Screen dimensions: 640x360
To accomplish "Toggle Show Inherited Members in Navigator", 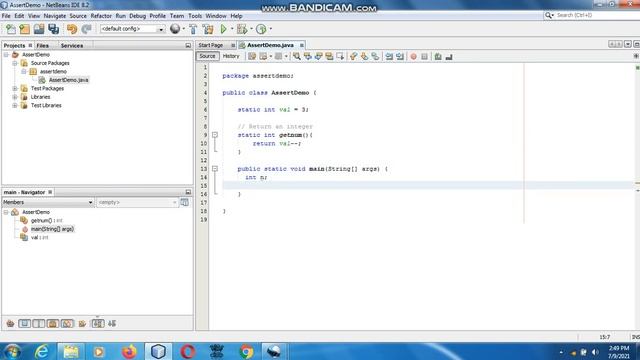I will coord(10,324).
